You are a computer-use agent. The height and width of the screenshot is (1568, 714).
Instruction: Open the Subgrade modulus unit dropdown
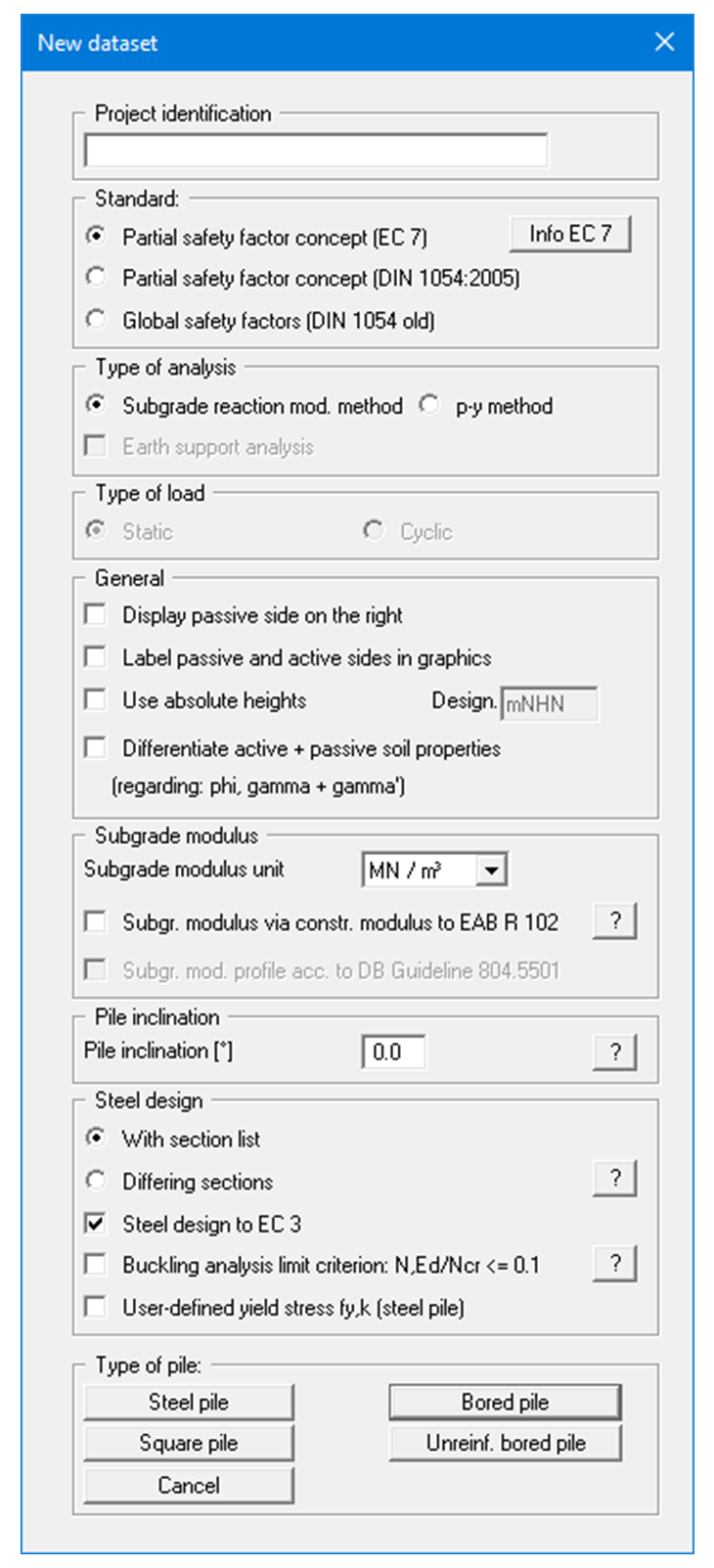coord(492,870)
